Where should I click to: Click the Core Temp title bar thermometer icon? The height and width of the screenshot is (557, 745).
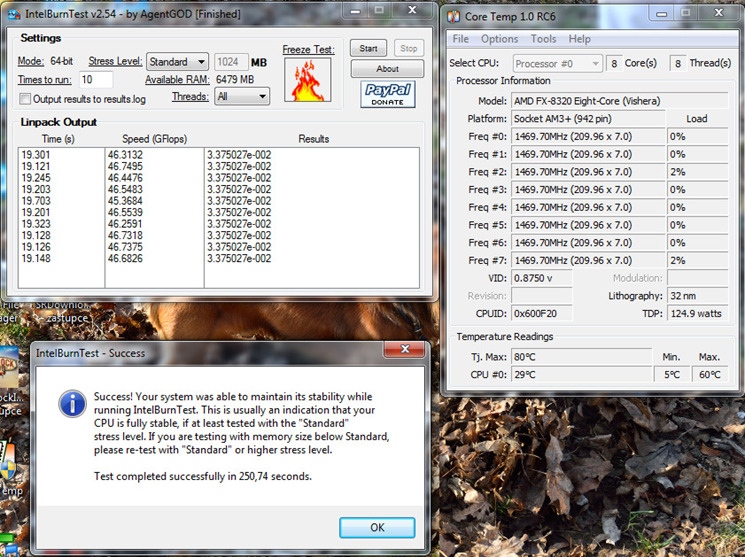click(453, 17)
